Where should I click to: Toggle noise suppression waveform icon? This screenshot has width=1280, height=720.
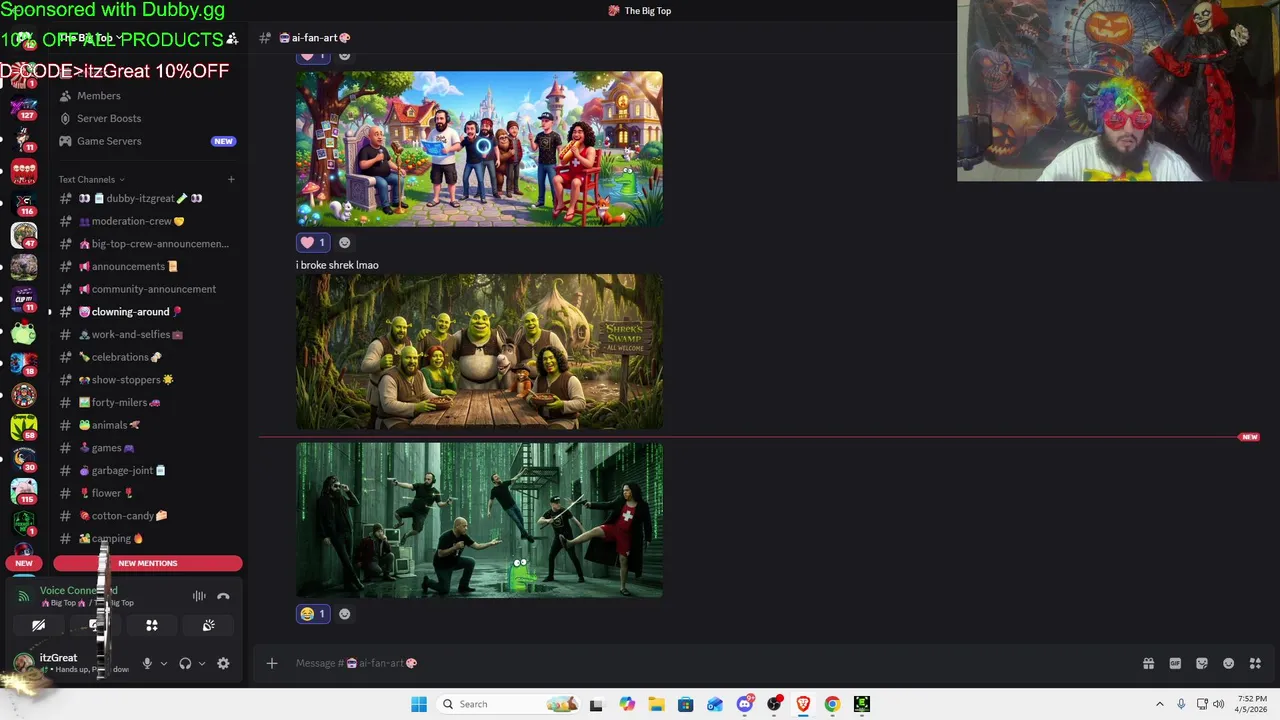point(199,596)
